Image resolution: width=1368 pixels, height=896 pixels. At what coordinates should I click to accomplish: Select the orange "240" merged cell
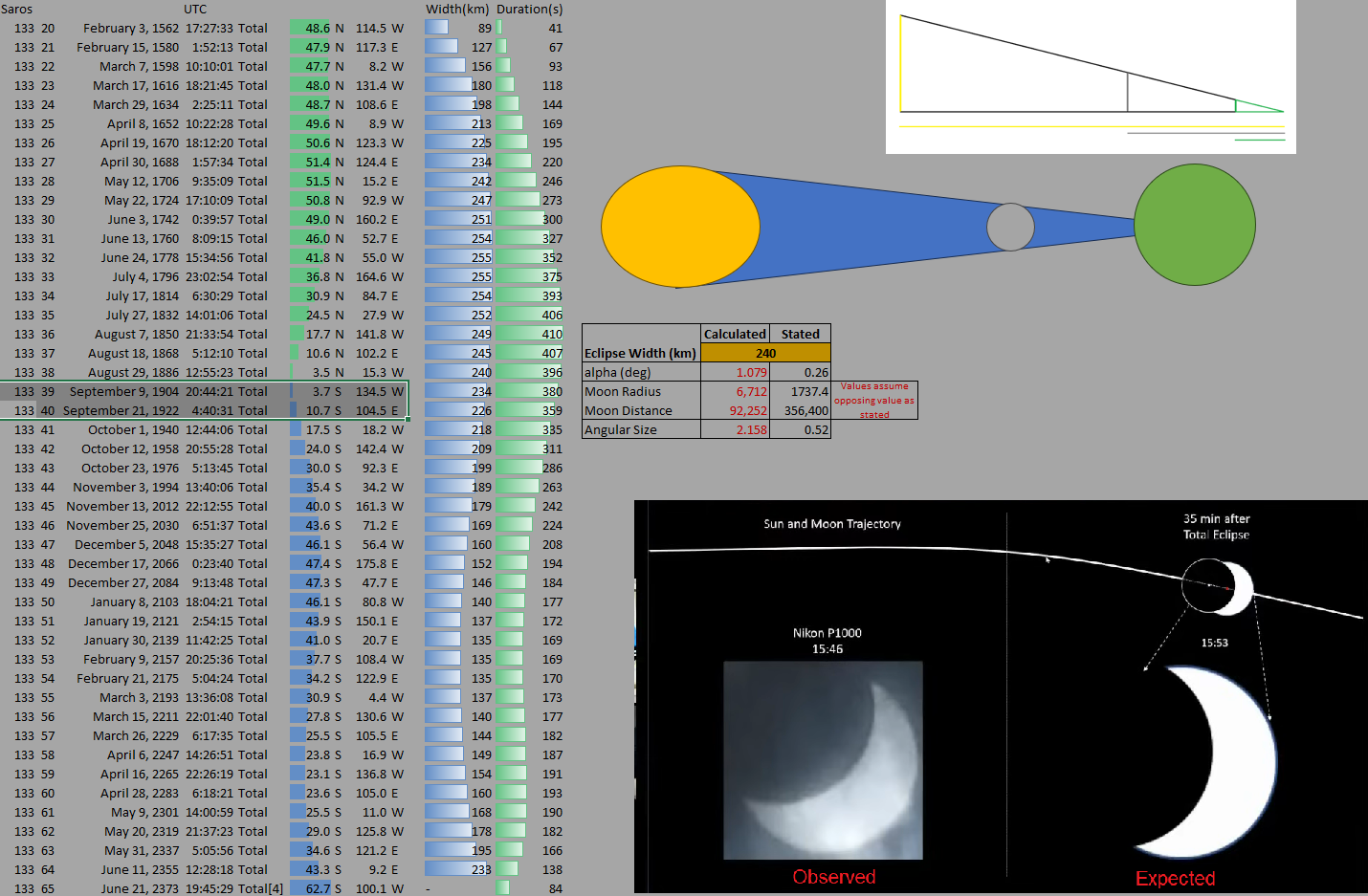765,353
